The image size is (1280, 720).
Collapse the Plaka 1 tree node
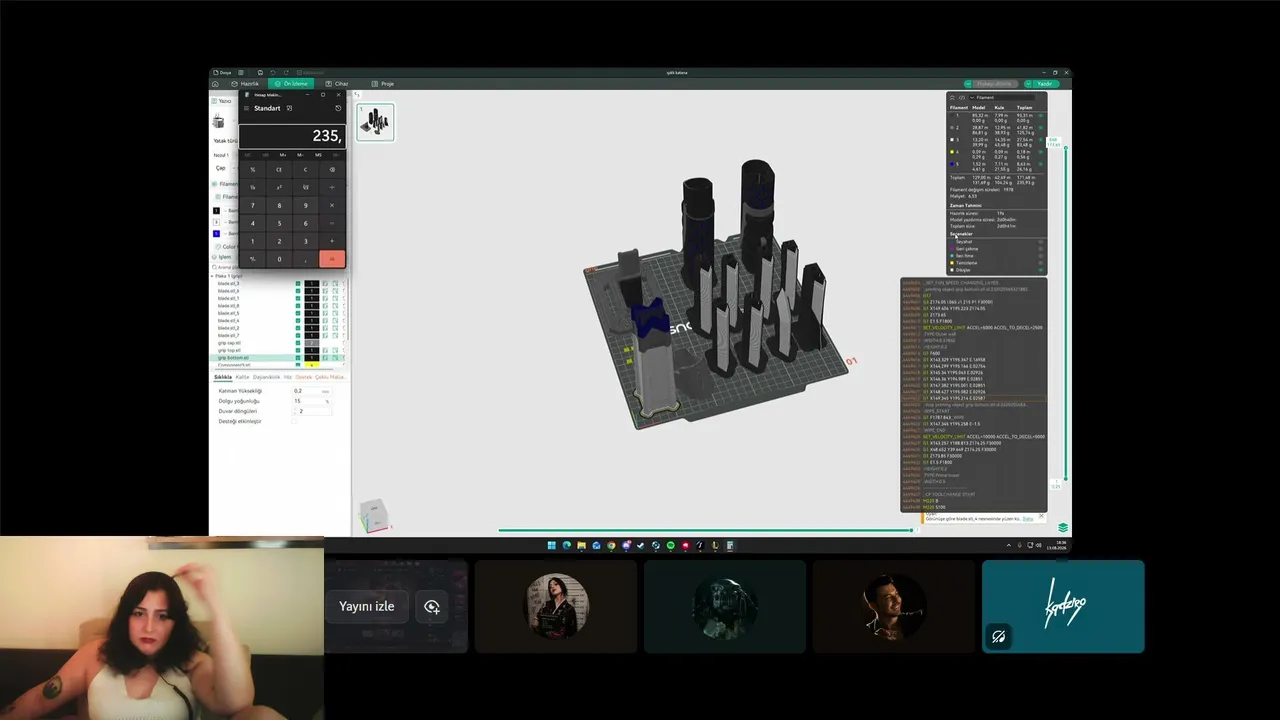(213, 276)
